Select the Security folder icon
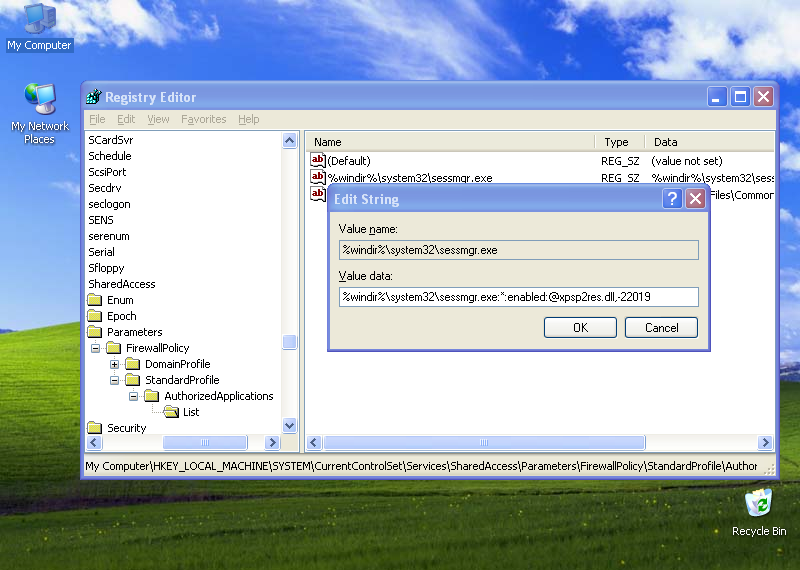Screen dimensions: 800x570 point(94,428)
